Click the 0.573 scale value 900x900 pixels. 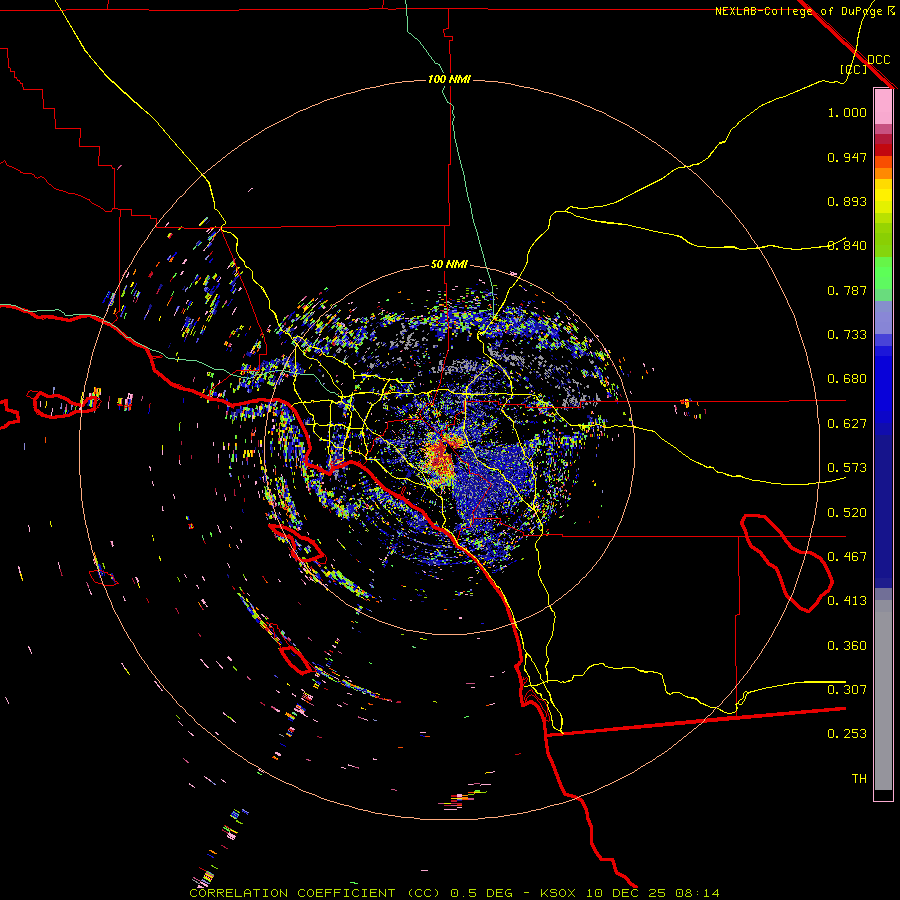[x=847, y=468]
